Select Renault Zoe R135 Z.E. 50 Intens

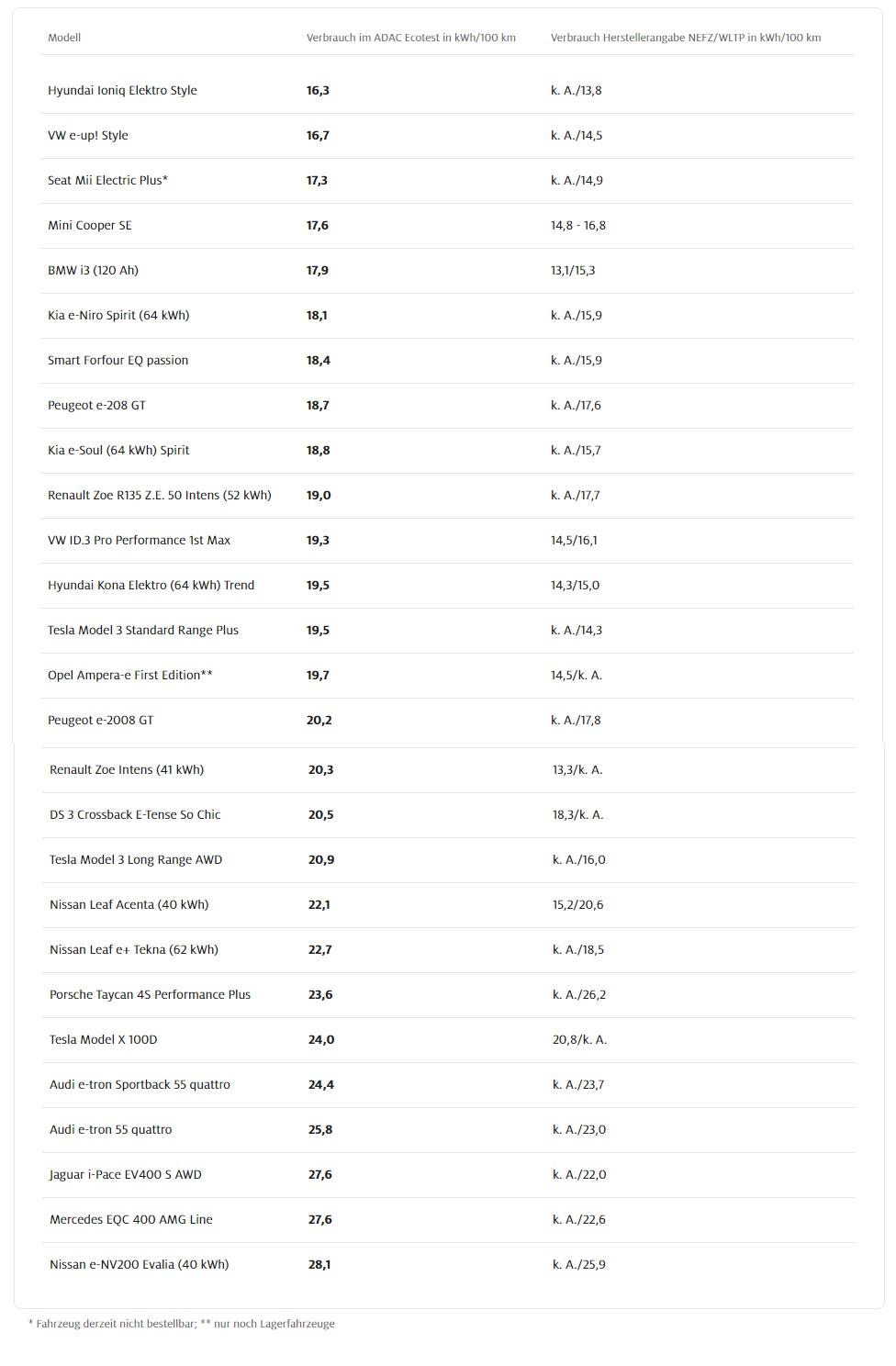[159, 495]
